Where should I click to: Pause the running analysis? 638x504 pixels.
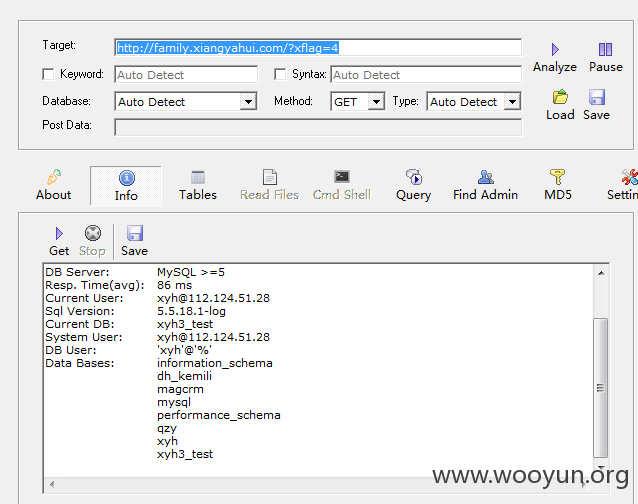[x=605, y=58]
